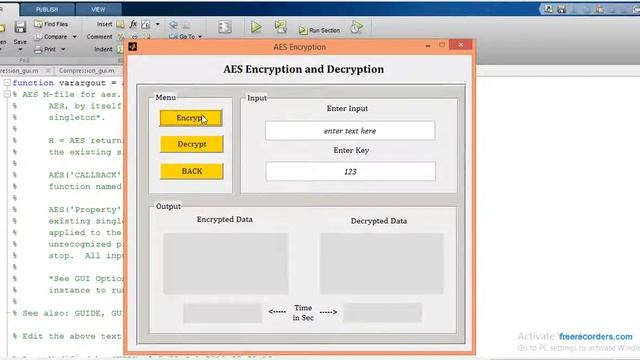
Task: Click the Breakpoints icon
Action: tap(224, 27)
